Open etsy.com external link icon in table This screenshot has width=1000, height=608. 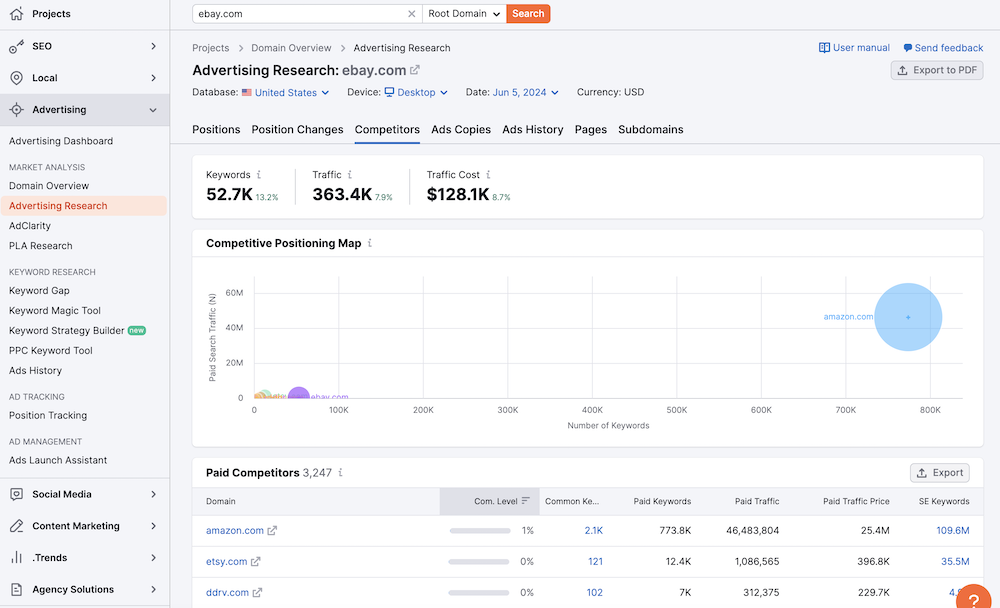[x=256, y=561]
